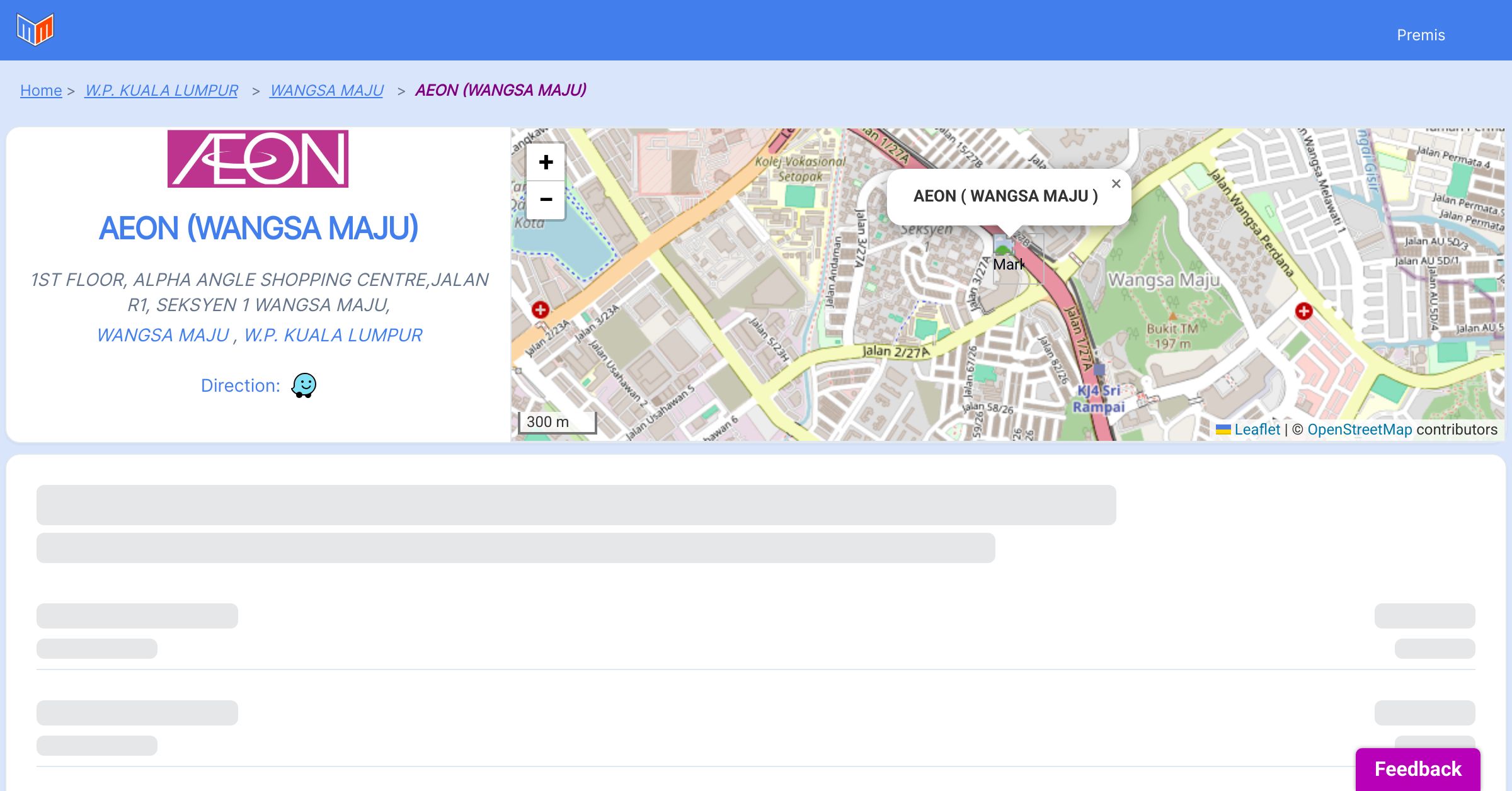
Task: Open the Premis menu item
Action: click(x=1421, y=35)
